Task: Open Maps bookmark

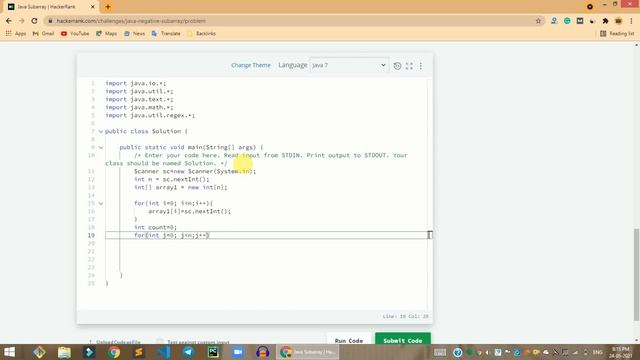Action: coord(107,33)
